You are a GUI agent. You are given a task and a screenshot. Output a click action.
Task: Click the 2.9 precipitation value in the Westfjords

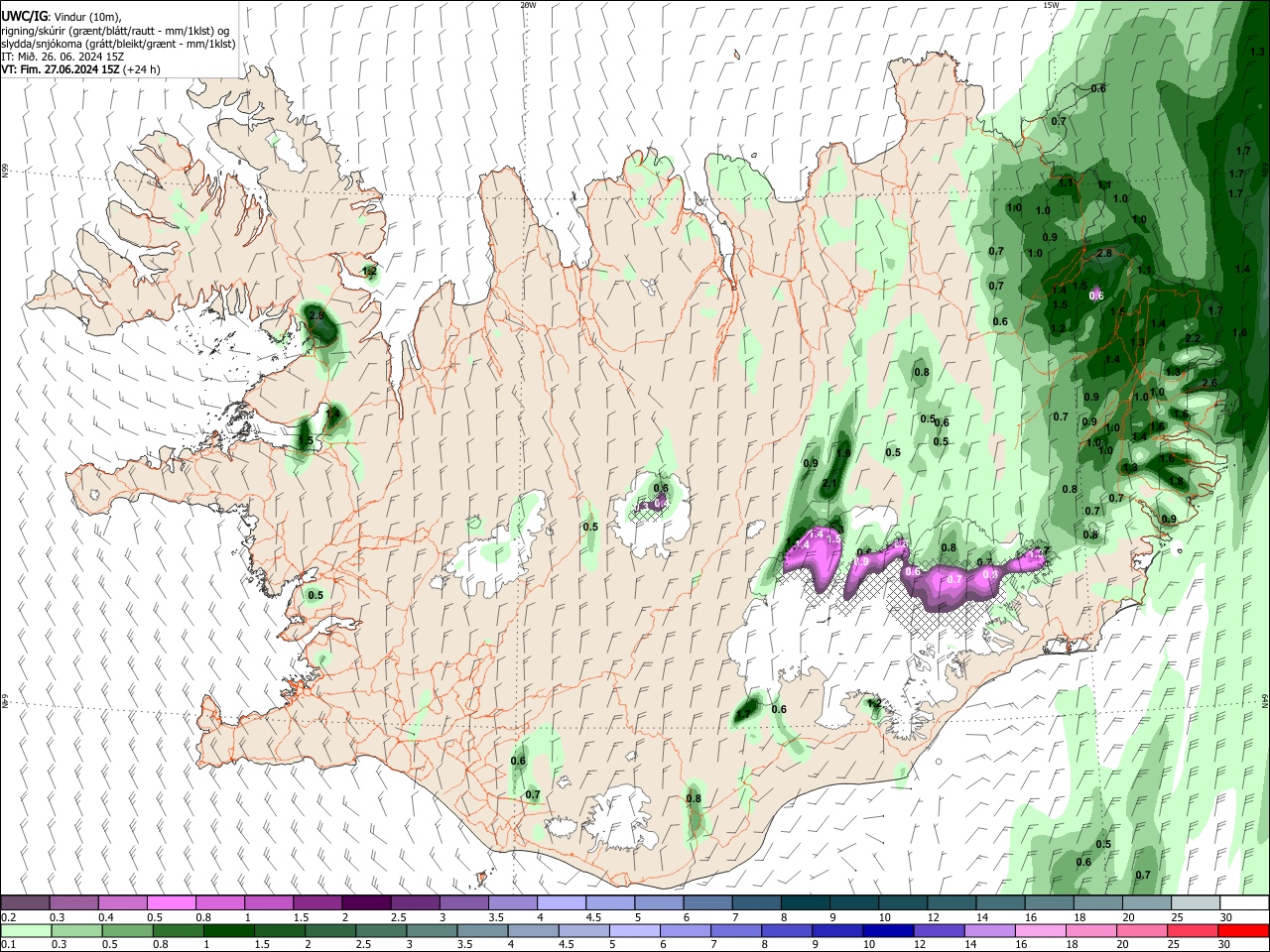[317, 315]
